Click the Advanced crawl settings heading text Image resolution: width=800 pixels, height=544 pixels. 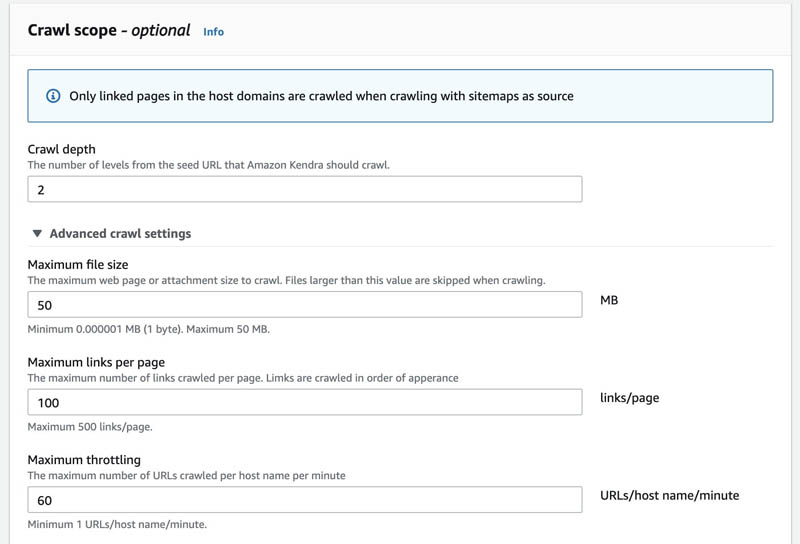click(x=120, y=233)
